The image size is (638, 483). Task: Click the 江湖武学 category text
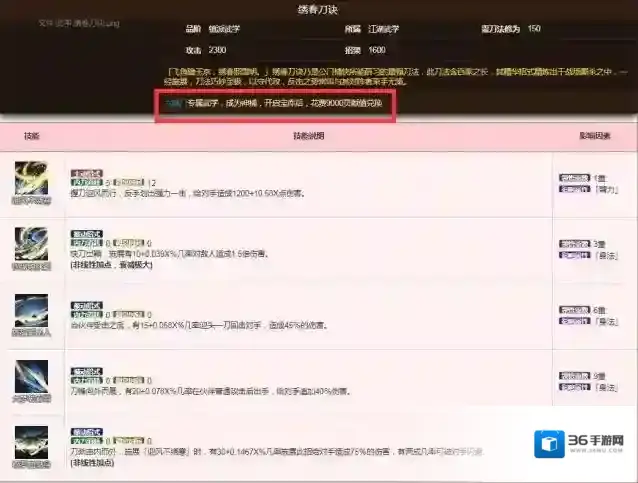pyautogui.click(x=383, y=29)
